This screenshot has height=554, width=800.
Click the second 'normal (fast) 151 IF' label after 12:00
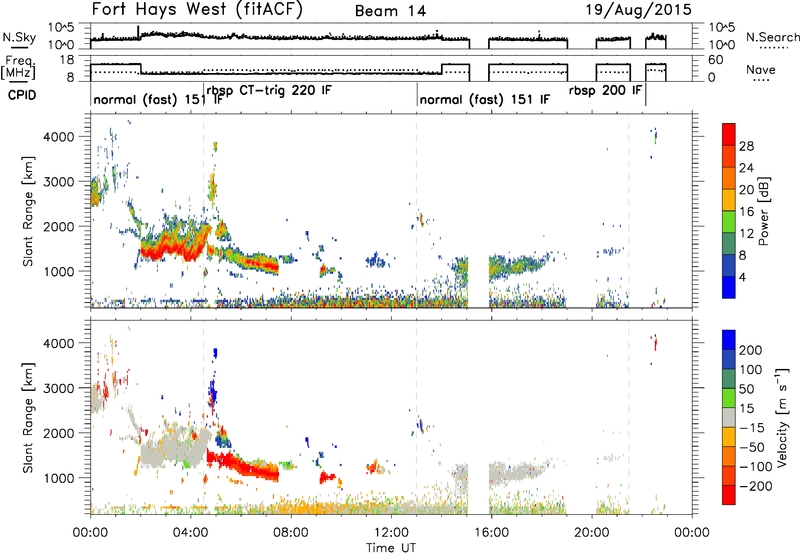point(485,100)
